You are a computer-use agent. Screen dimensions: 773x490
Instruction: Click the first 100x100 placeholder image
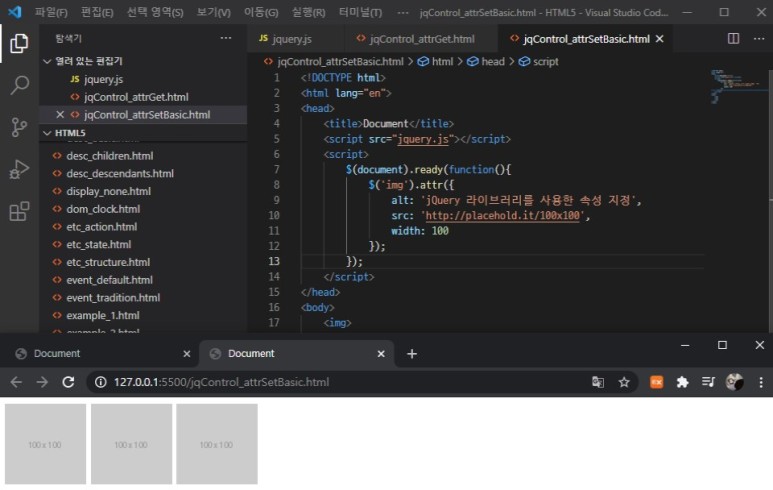(x=45, y=444)
